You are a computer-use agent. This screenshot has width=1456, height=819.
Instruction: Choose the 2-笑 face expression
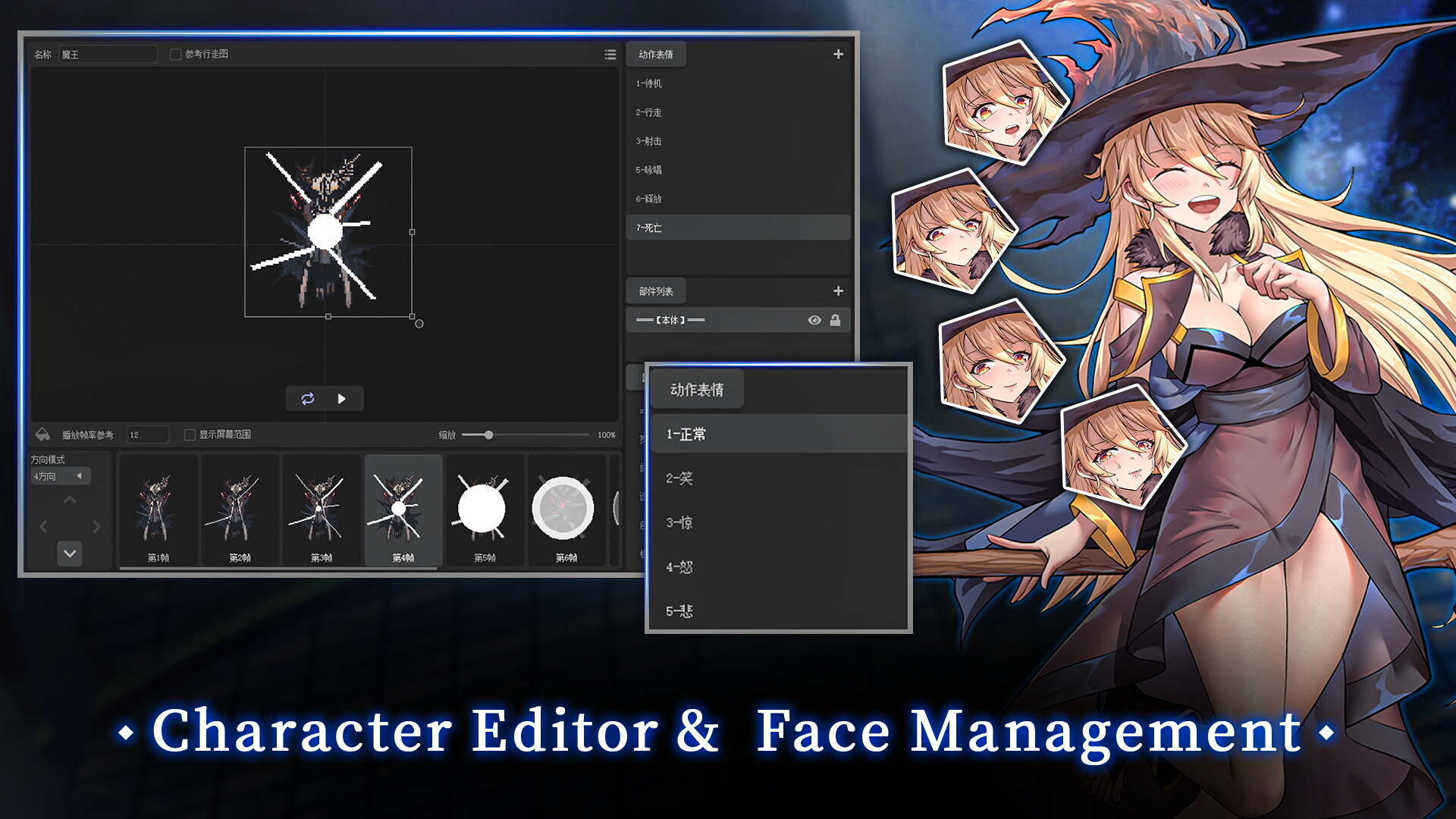[x=679, y=479]
